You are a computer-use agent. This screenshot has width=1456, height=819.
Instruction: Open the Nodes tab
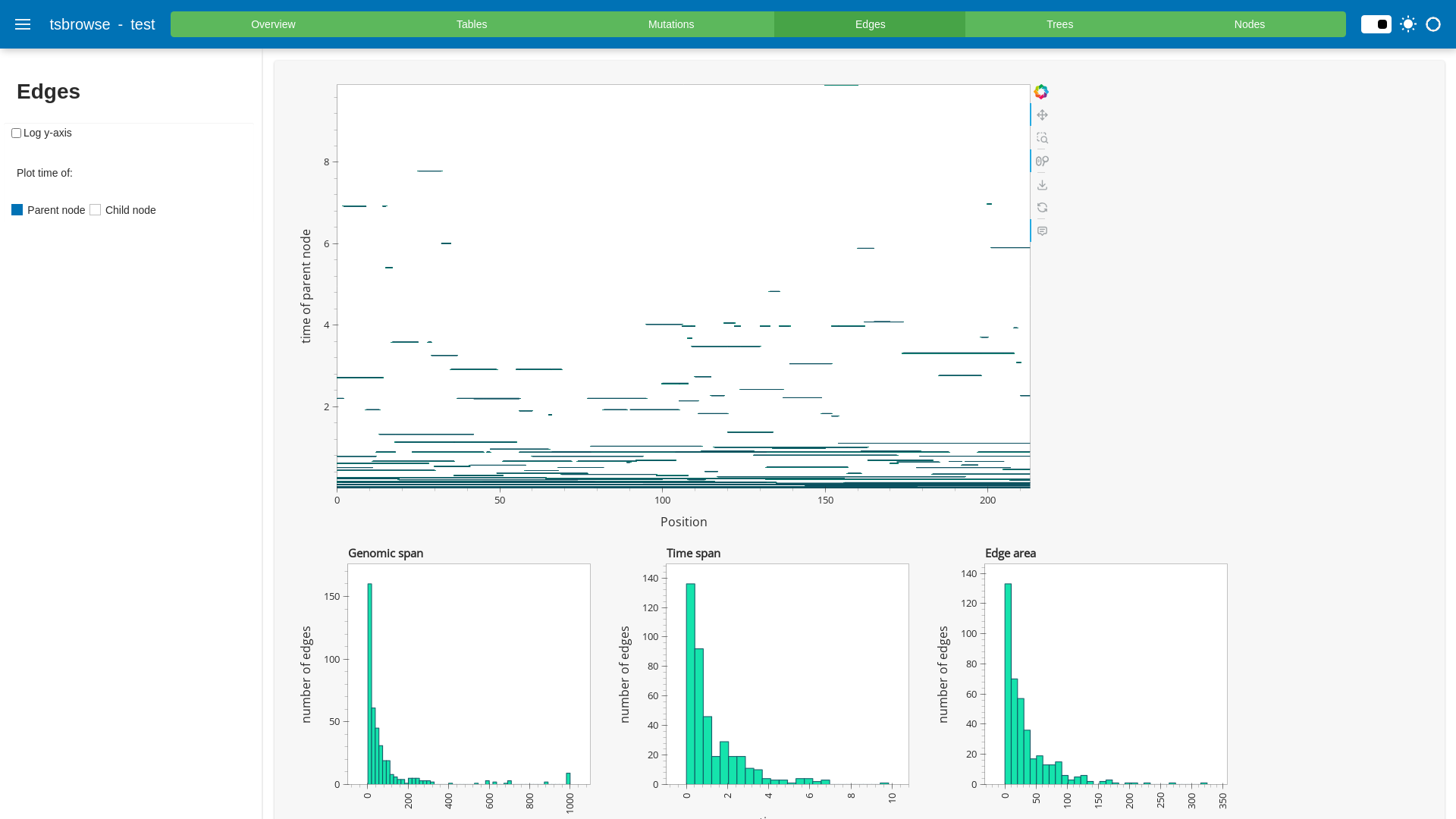pos(1249,24)
